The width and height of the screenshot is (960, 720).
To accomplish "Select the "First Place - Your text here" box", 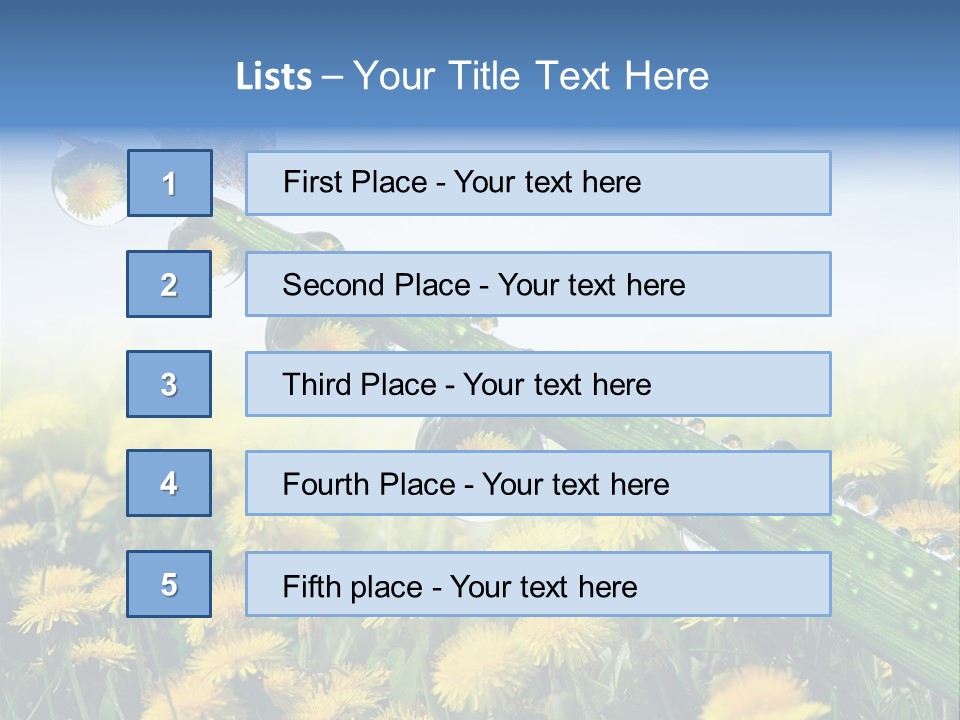I will pyautogui.click(x=538, y=183).
